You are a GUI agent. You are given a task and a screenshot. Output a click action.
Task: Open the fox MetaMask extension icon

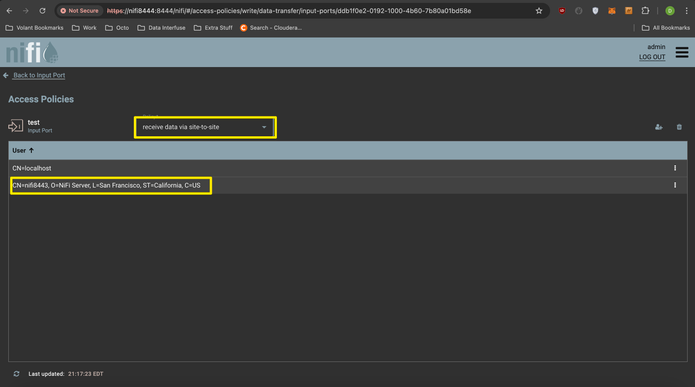(x=612, y=11)
